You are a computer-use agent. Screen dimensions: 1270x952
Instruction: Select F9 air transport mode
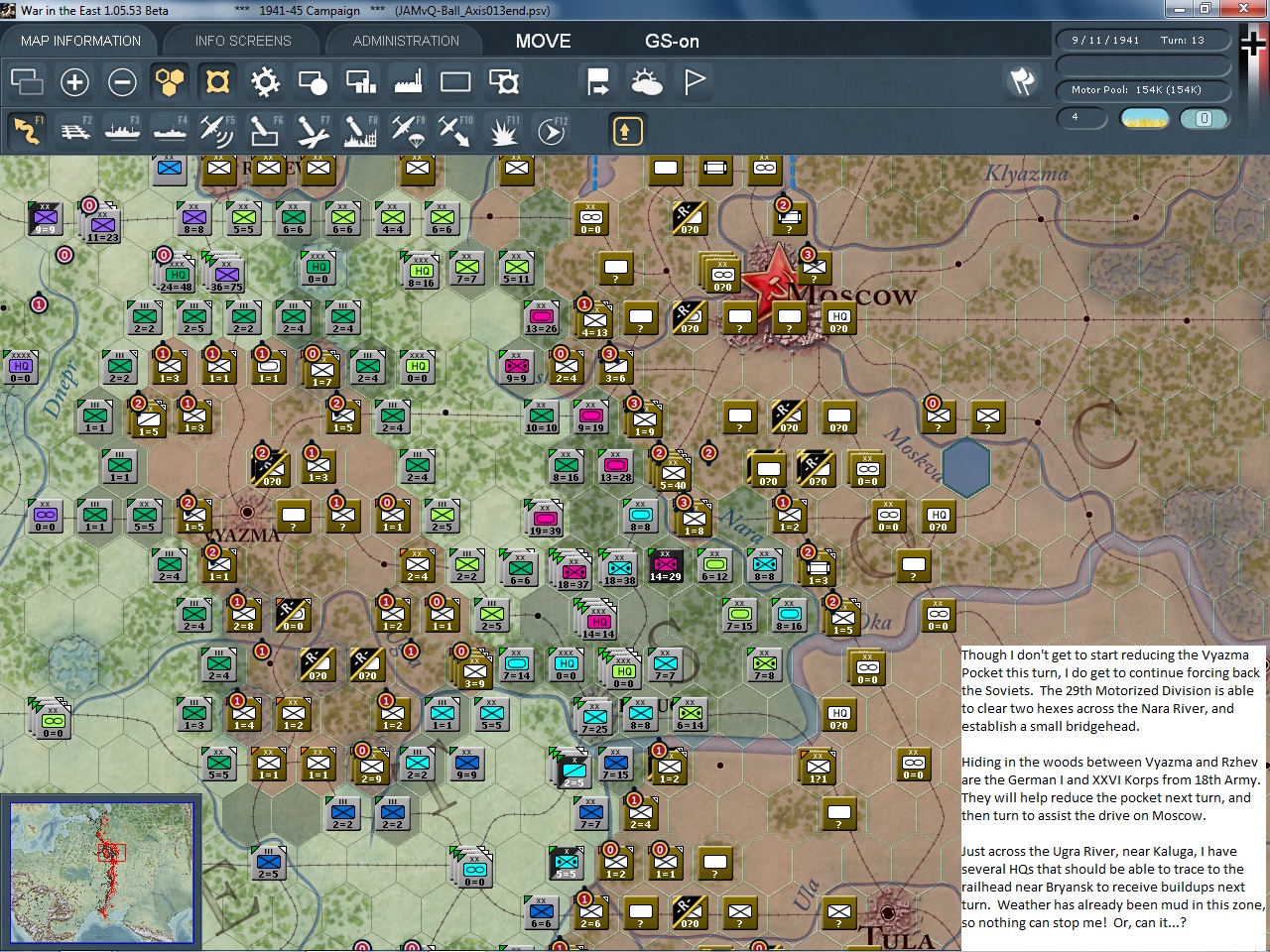(408, 131)
